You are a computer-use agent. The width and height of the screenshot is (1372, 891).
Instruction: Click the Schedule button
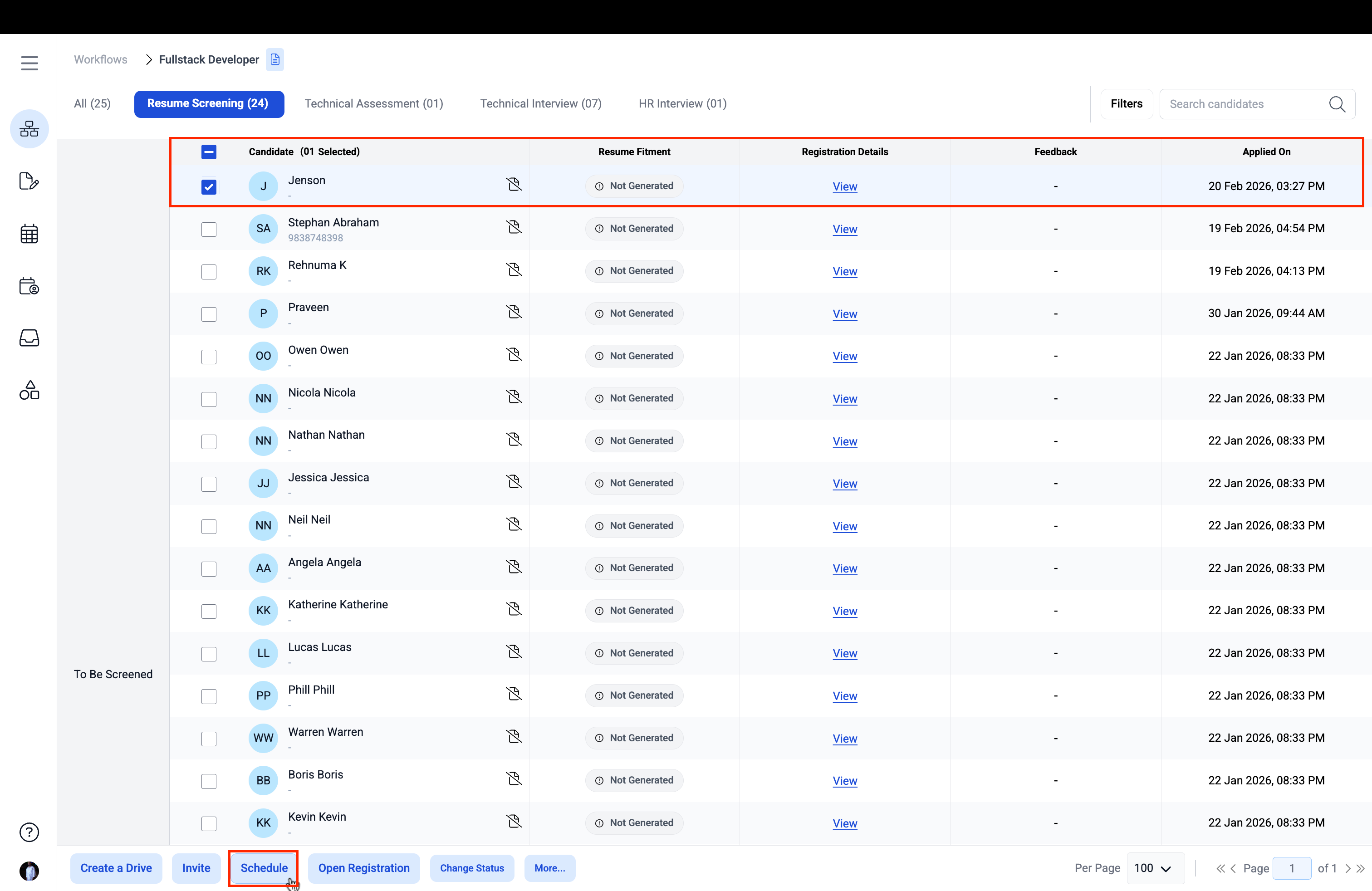(x=264, y=868)
